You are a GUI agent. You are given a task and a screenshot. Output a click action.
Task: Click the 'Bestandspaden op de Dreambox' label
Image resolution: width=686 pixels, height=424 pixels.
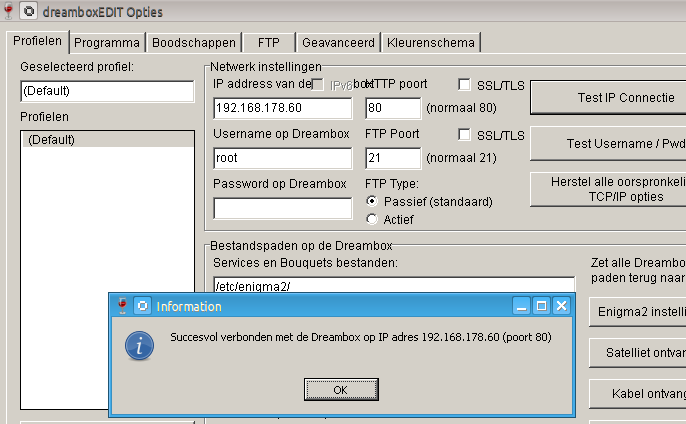click(x=301, y=246)
